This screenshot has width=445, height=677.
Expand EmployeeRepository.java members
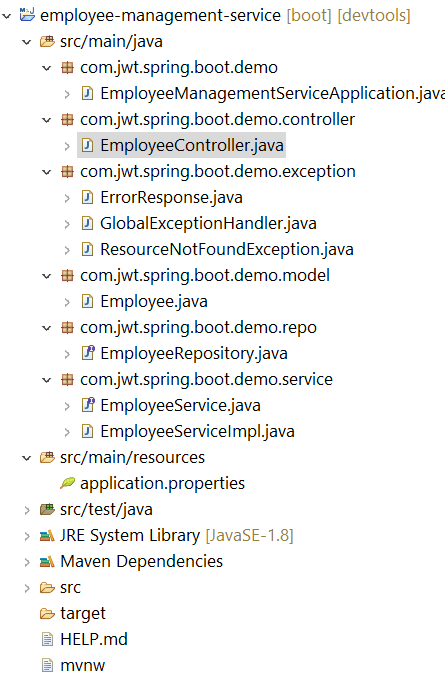click(x=67, y=354)
